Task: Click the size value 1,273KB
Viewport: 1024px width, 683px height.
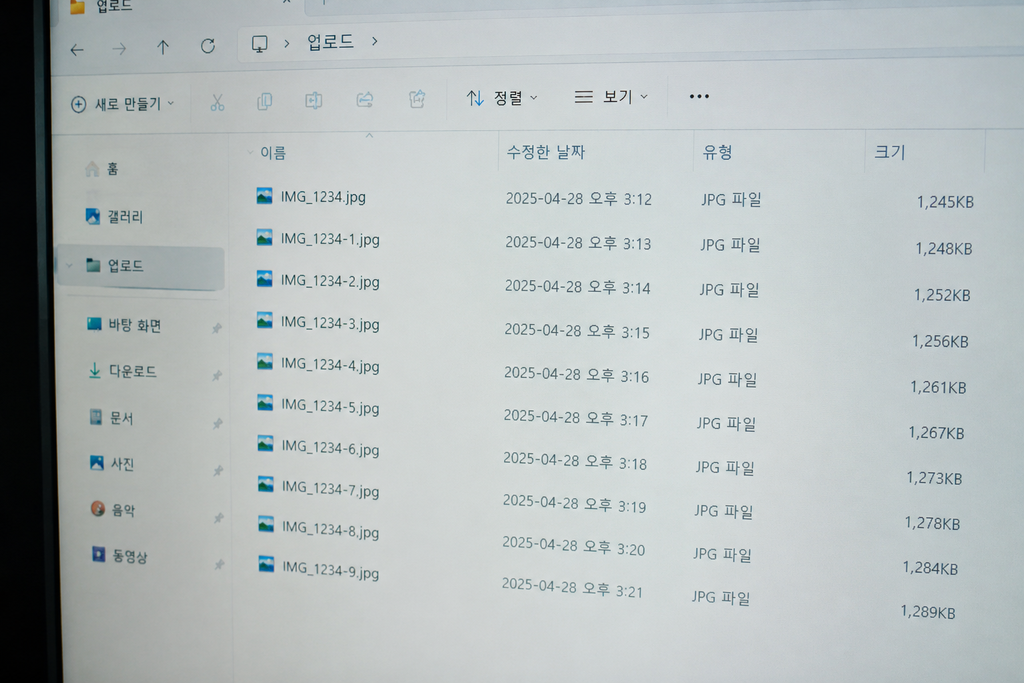Action: [x=935, y=478]
